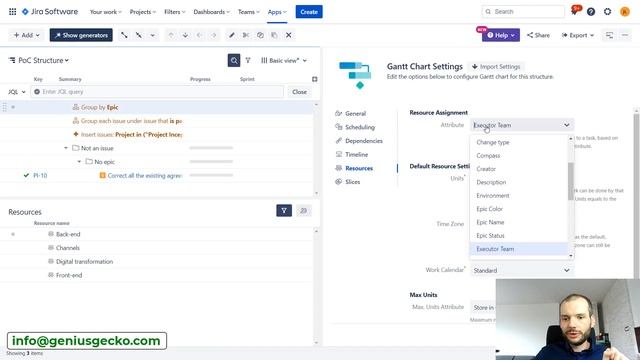640x360 pixels.
Task: Click the collapse all levels icon
Action: pos(139,35)
